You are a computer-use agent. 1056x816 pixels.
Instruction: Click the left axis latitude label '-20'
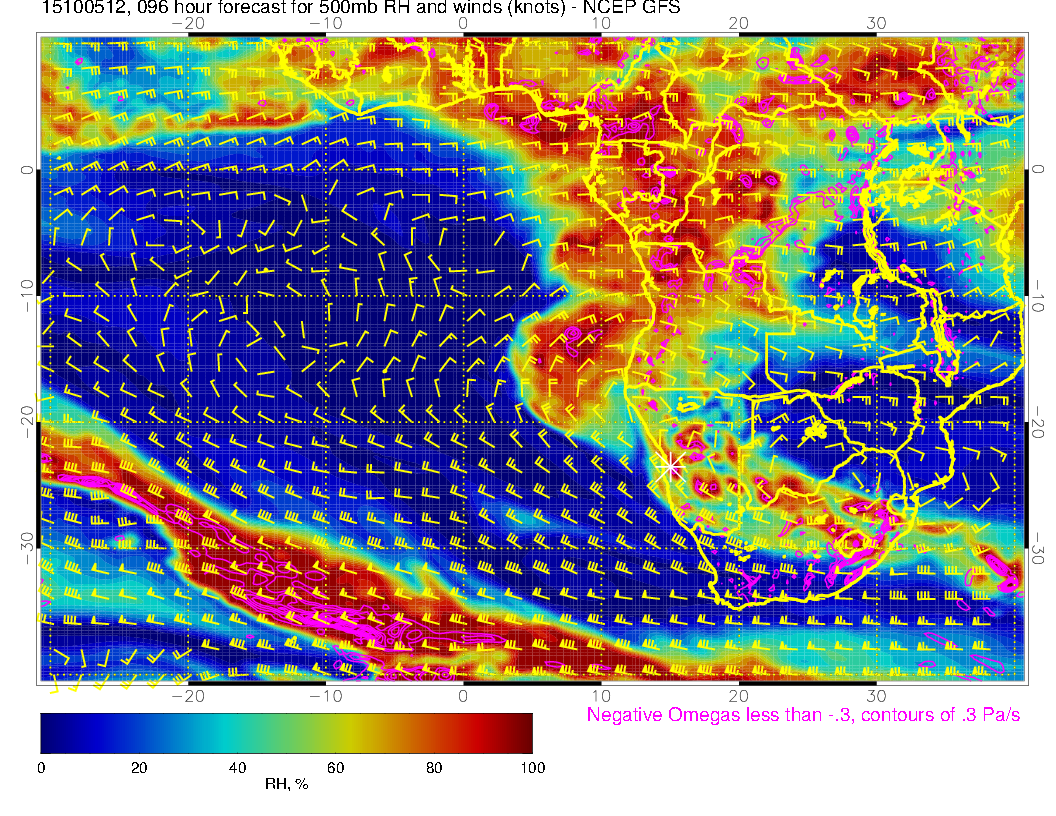pos(26,421)
